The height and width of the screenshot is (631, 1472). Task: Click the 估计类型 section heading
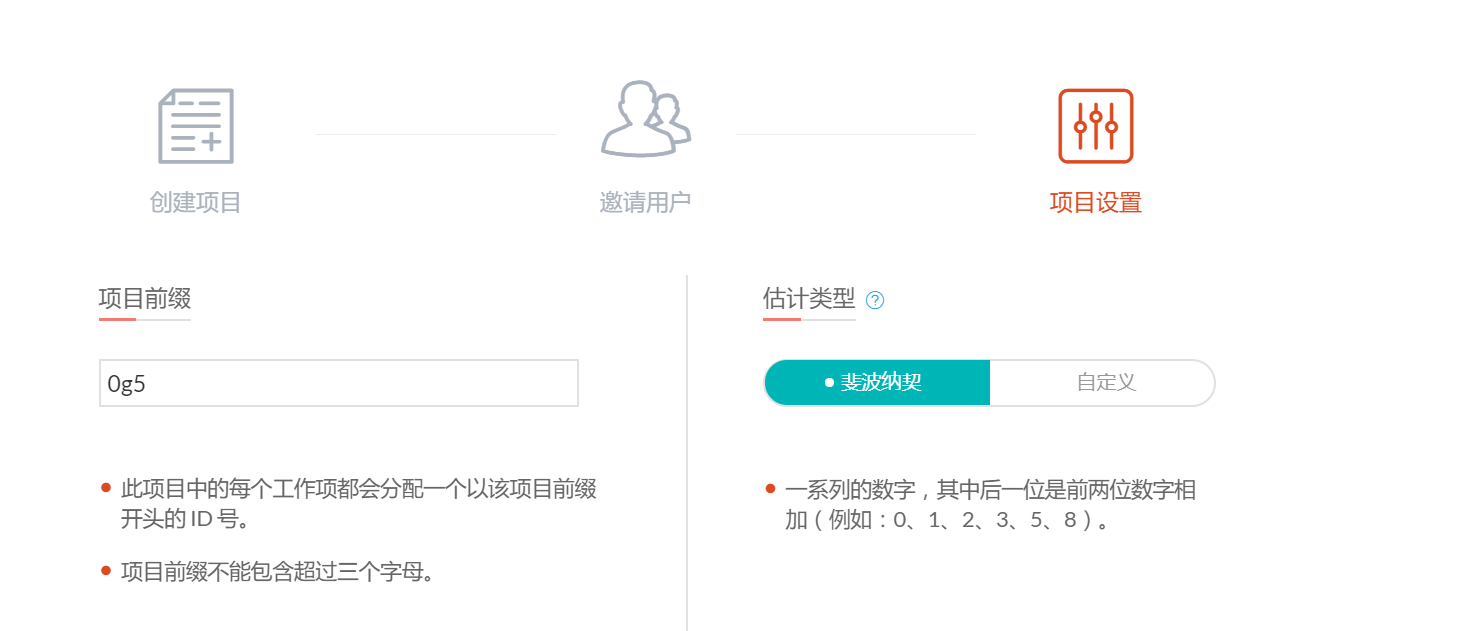coord(808,298)
